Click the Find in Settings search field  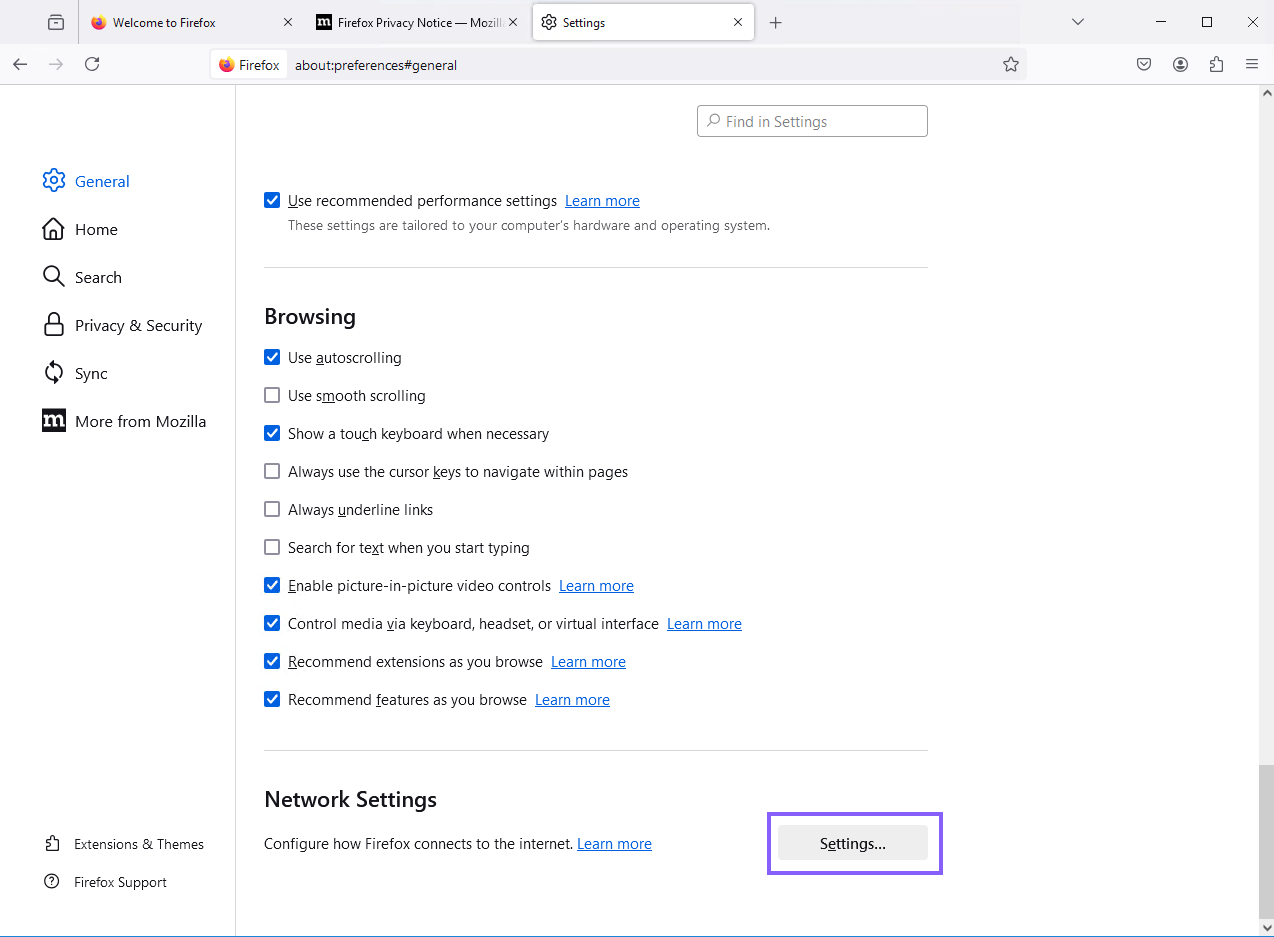[x=812, y=121]
